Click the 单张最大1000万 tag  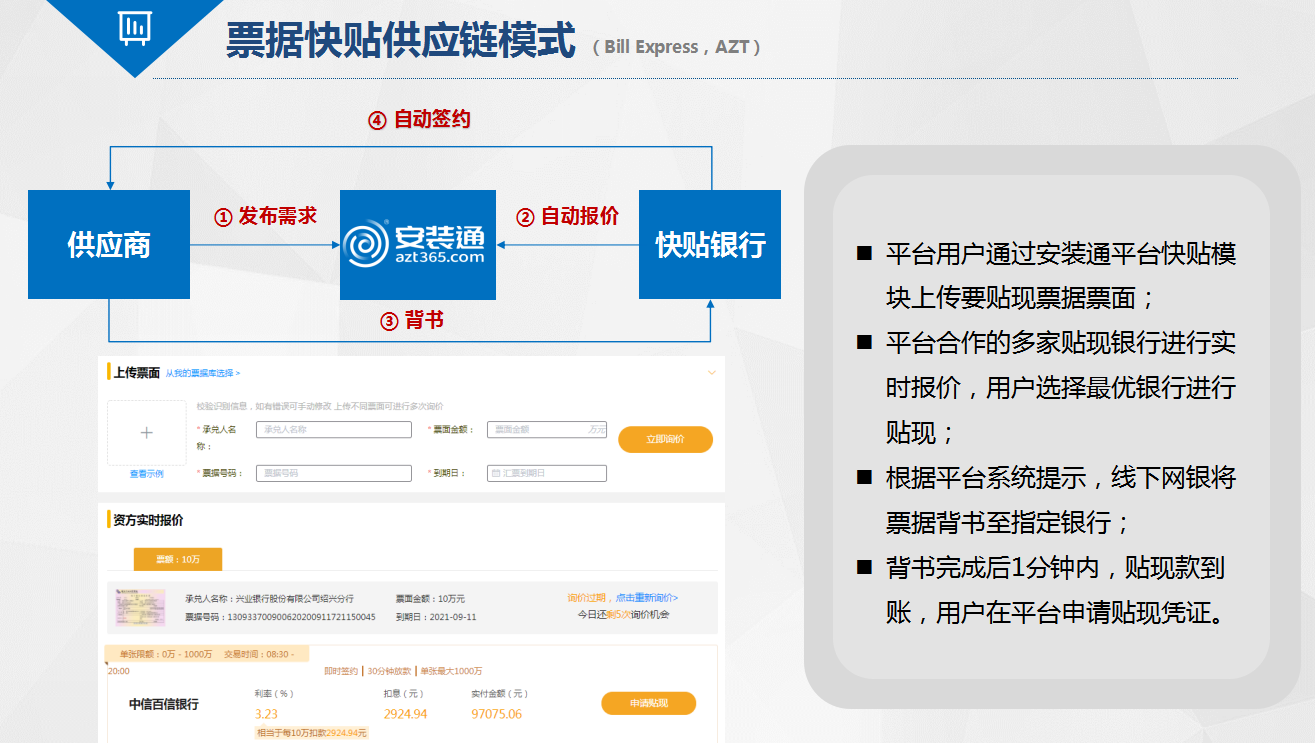point(451,671)
